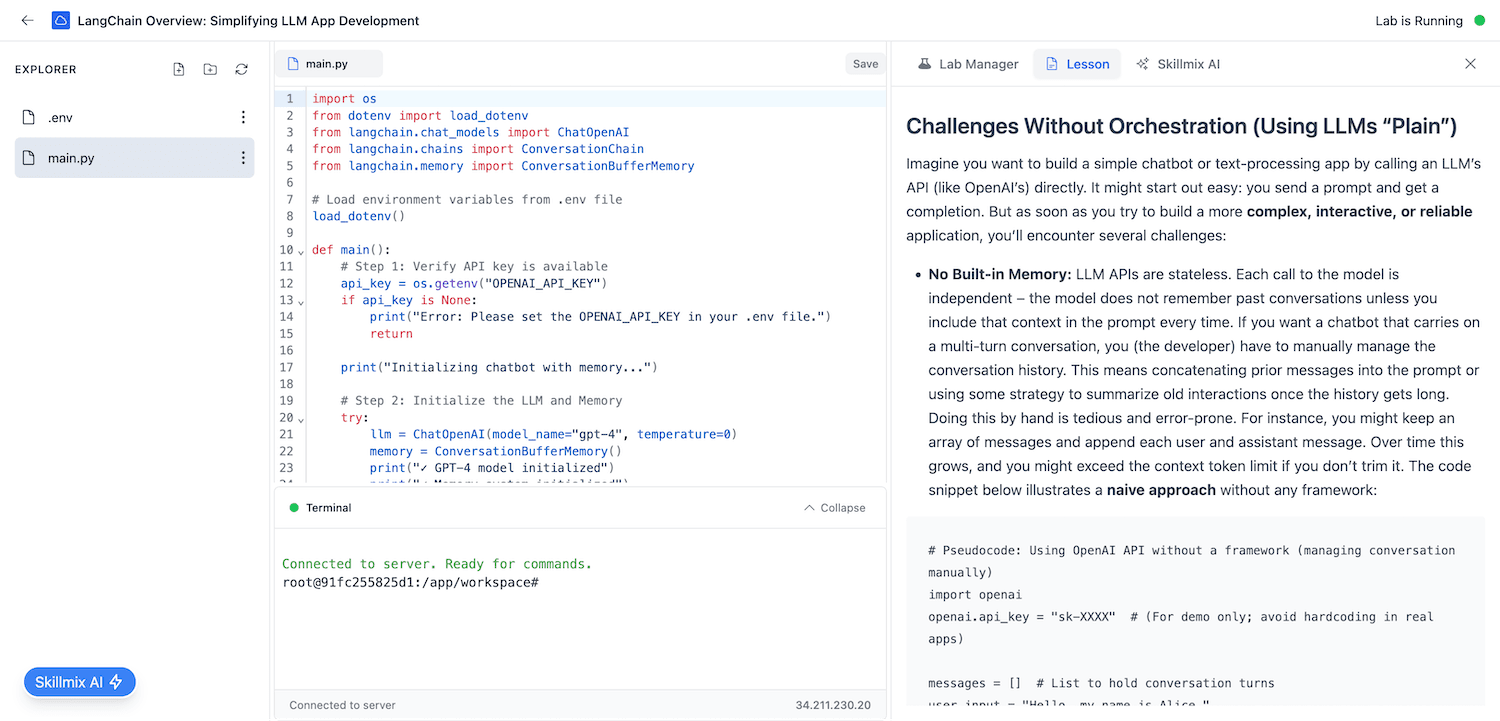Collapse the terminal panel
This screenshot has height=721, width=1500.
(835, 508)
